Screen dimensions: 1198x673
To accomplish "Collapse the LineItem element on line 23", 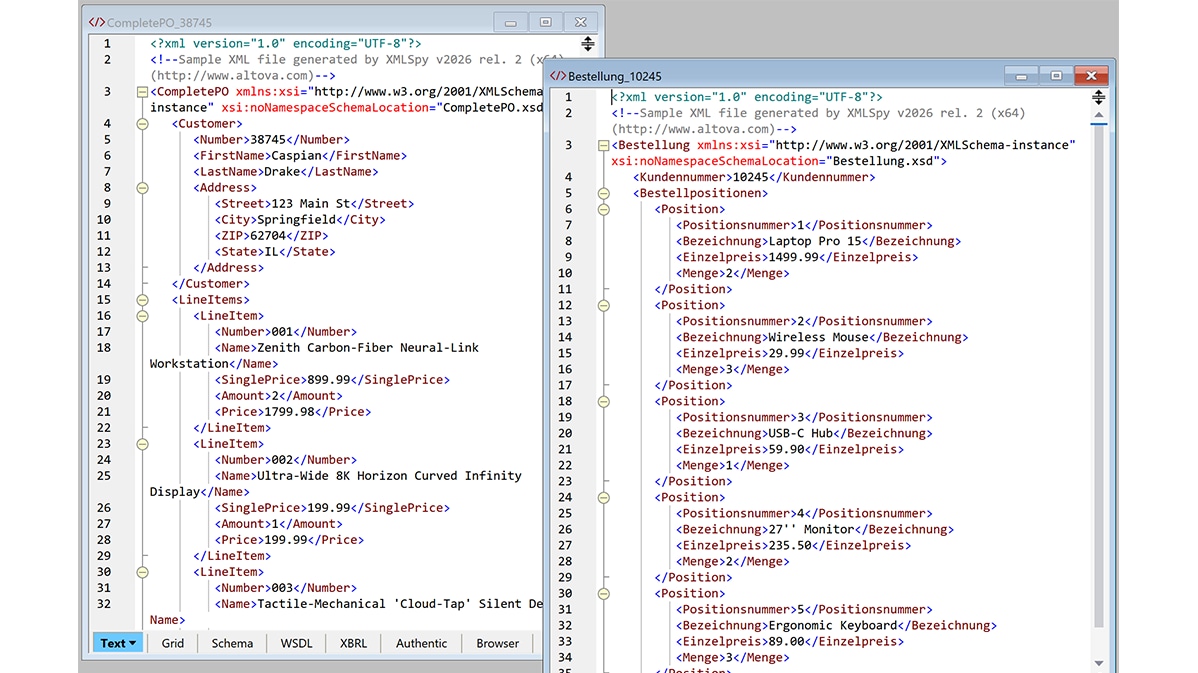I will pyautogui.click(x=142, y=444).
